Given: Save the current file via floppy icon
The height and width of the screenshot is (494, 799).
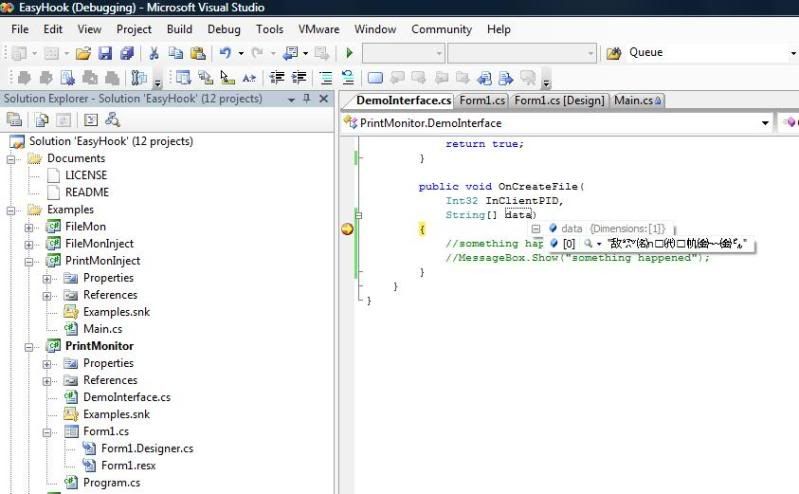Looking at the screenshot, I should [x=105, y=53].
